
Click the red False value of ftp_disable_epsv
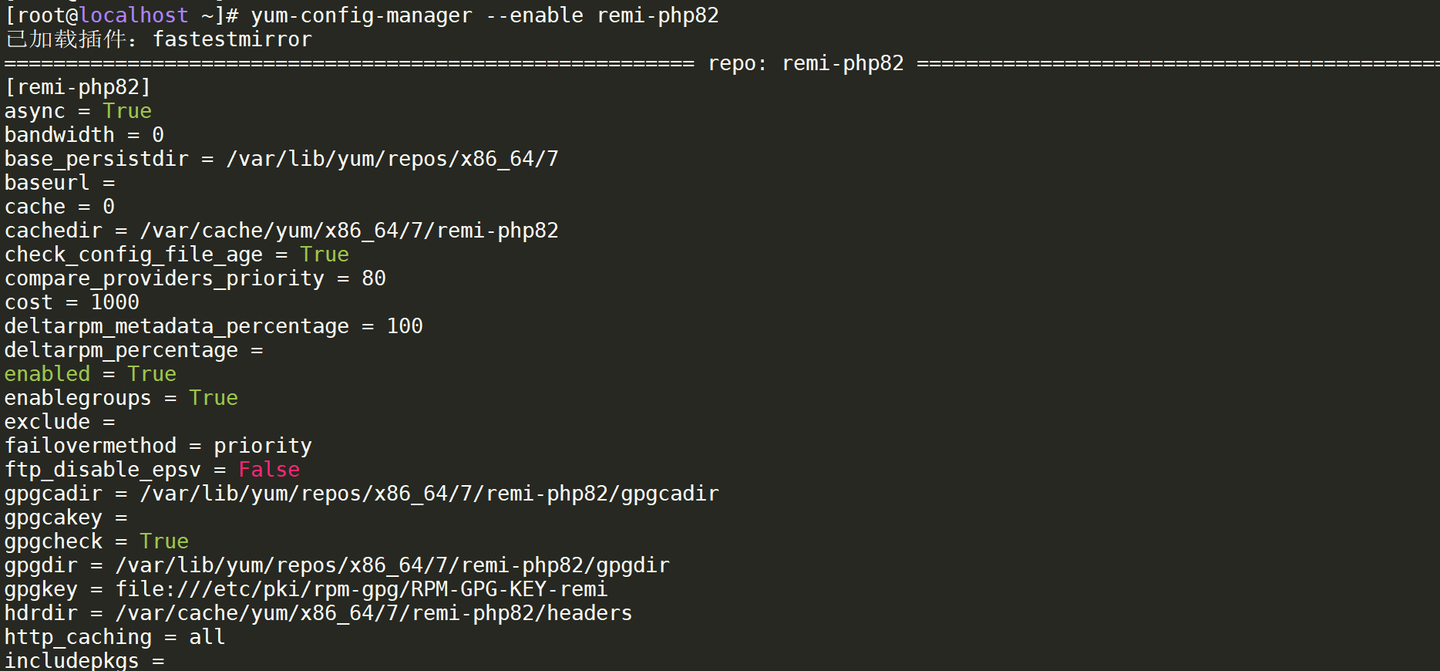[x=268, y=470]
